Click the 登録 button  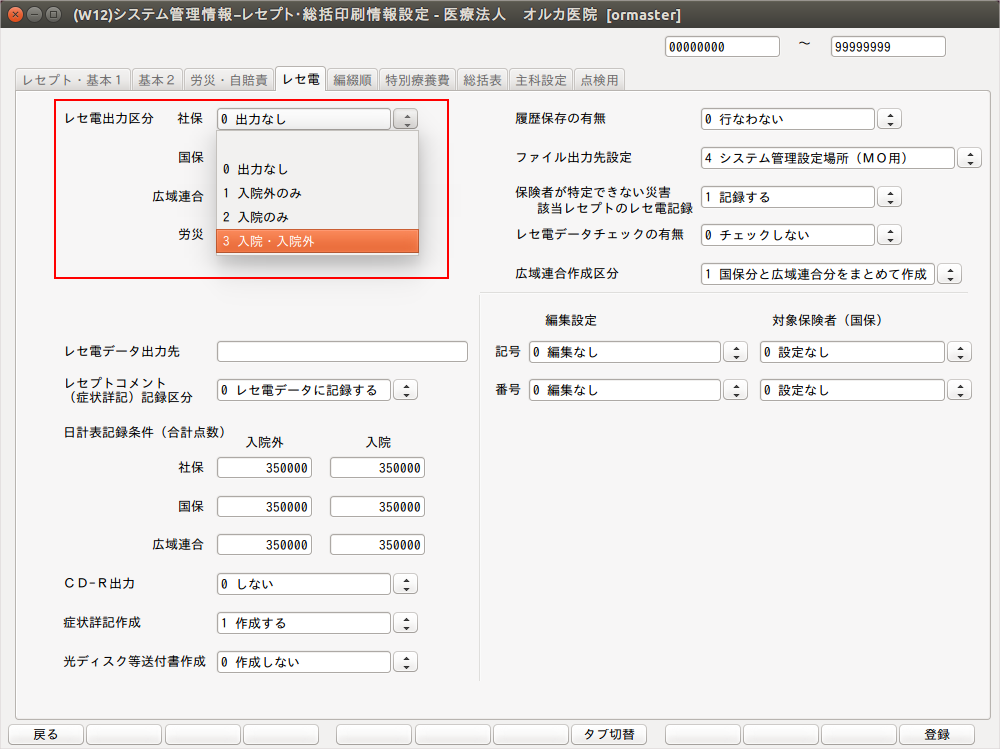coord(937,734)
